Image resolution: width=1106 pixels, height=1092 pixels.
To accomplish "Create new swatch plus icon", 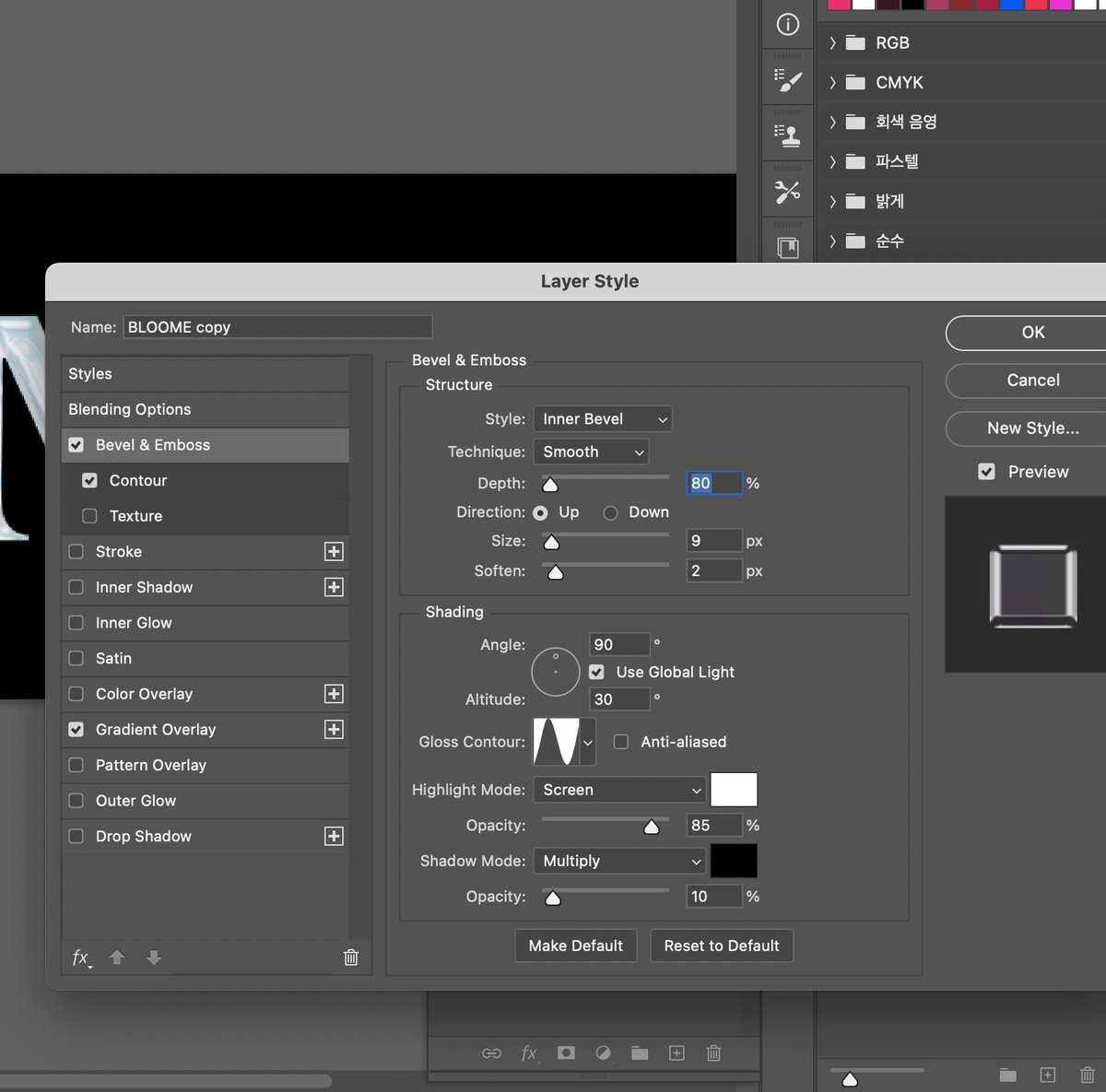I will [1048, 1074].
